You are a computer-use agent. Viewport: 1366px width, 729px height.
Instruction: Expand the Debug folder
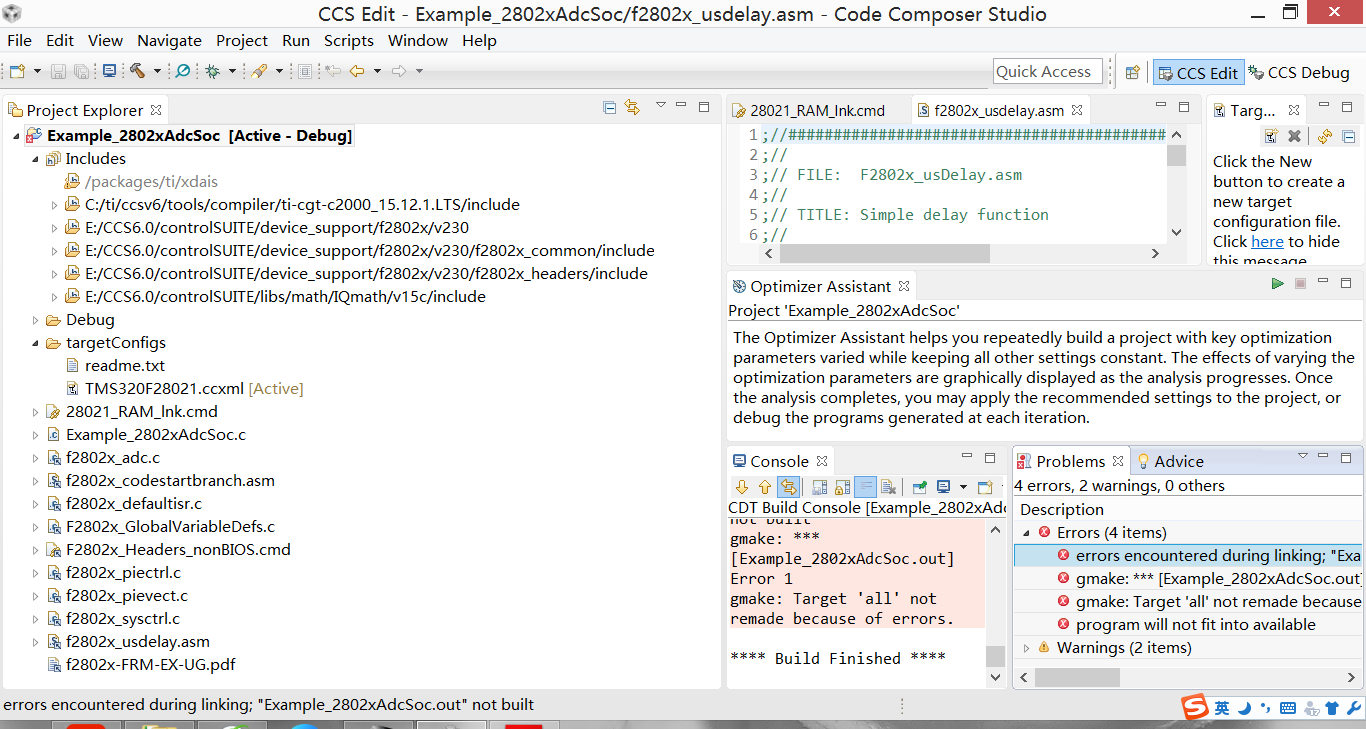click(x=36, y=320)
